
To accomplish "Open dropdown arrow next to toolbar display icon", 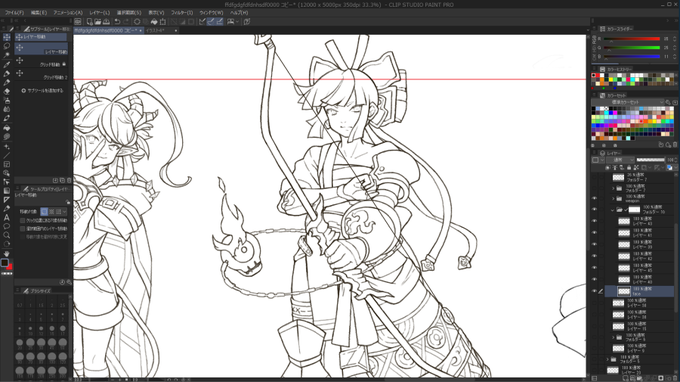I will tap(238, 21).
